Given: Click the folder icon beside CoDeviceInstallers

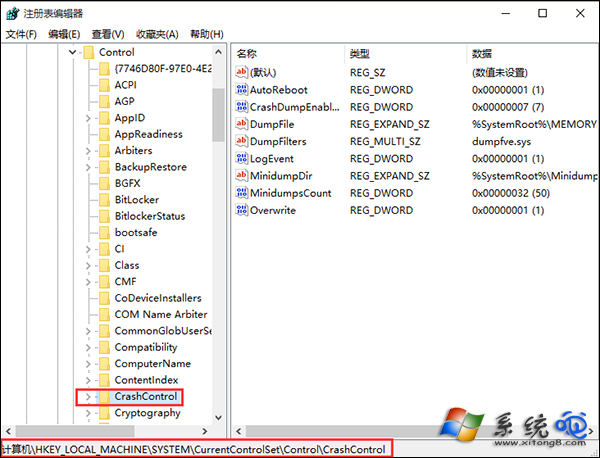Looking at the screenshot, I should pyautogui.click(x=104, y=298).
